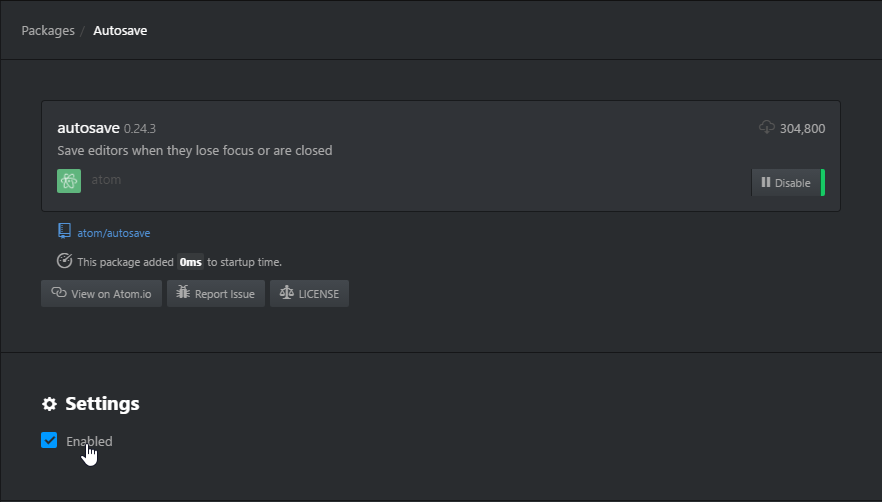Disable the autosave package
This screenshot has width=882, height=502.
pos(788,182)
